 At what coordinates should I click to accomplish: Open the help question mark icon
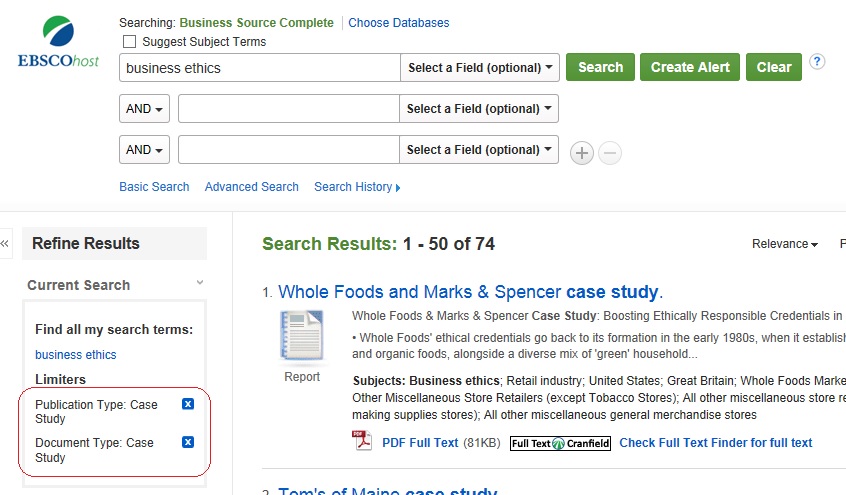[x=817, y=62]
